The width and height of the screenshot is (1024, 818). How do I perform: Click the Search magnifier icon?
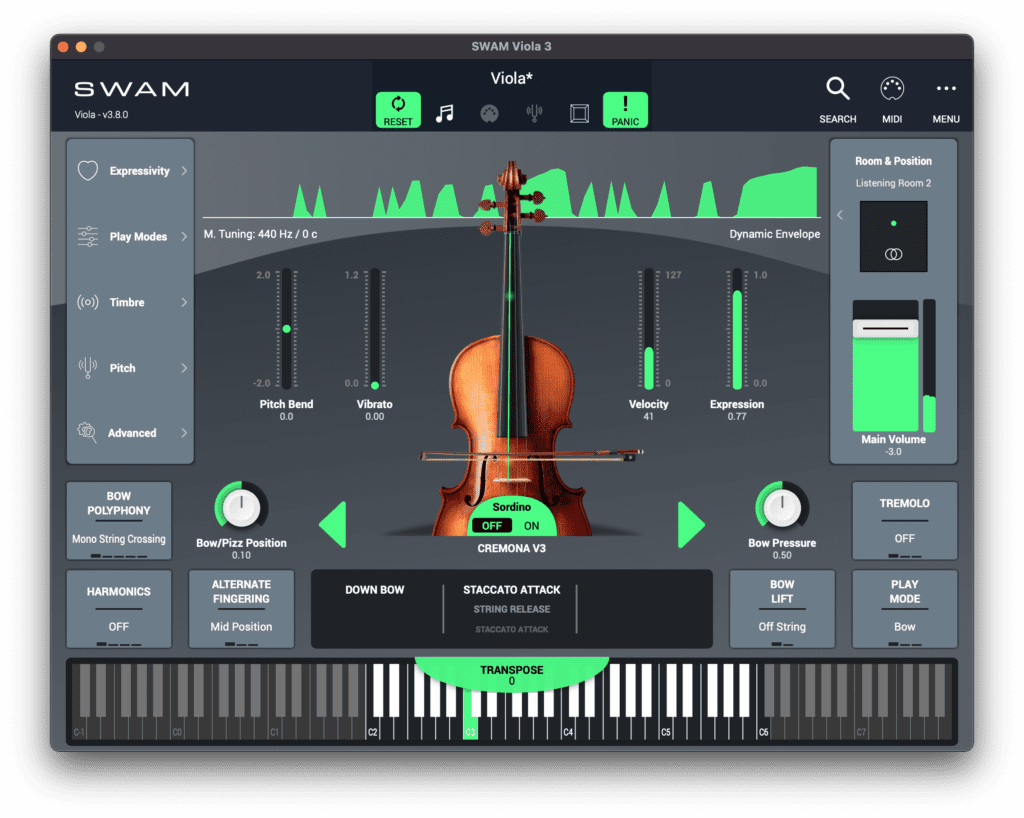click(837, 89)
